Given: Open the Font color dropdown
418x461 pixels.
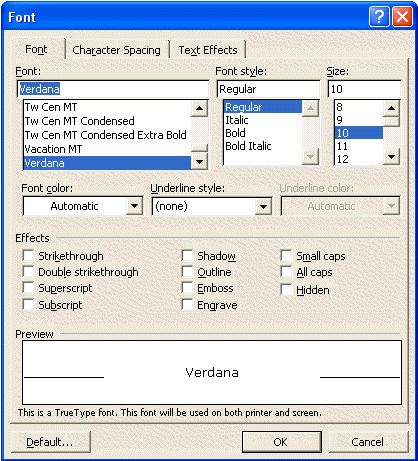Looking at the screenshot, I should pyautogui.click(x=134, y=206).
